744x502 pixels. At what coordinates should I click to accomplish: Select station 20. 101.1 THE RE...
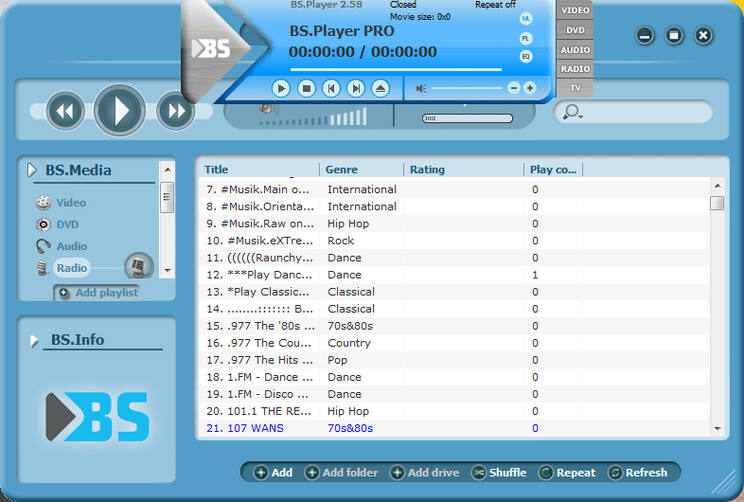click(454, 411)
